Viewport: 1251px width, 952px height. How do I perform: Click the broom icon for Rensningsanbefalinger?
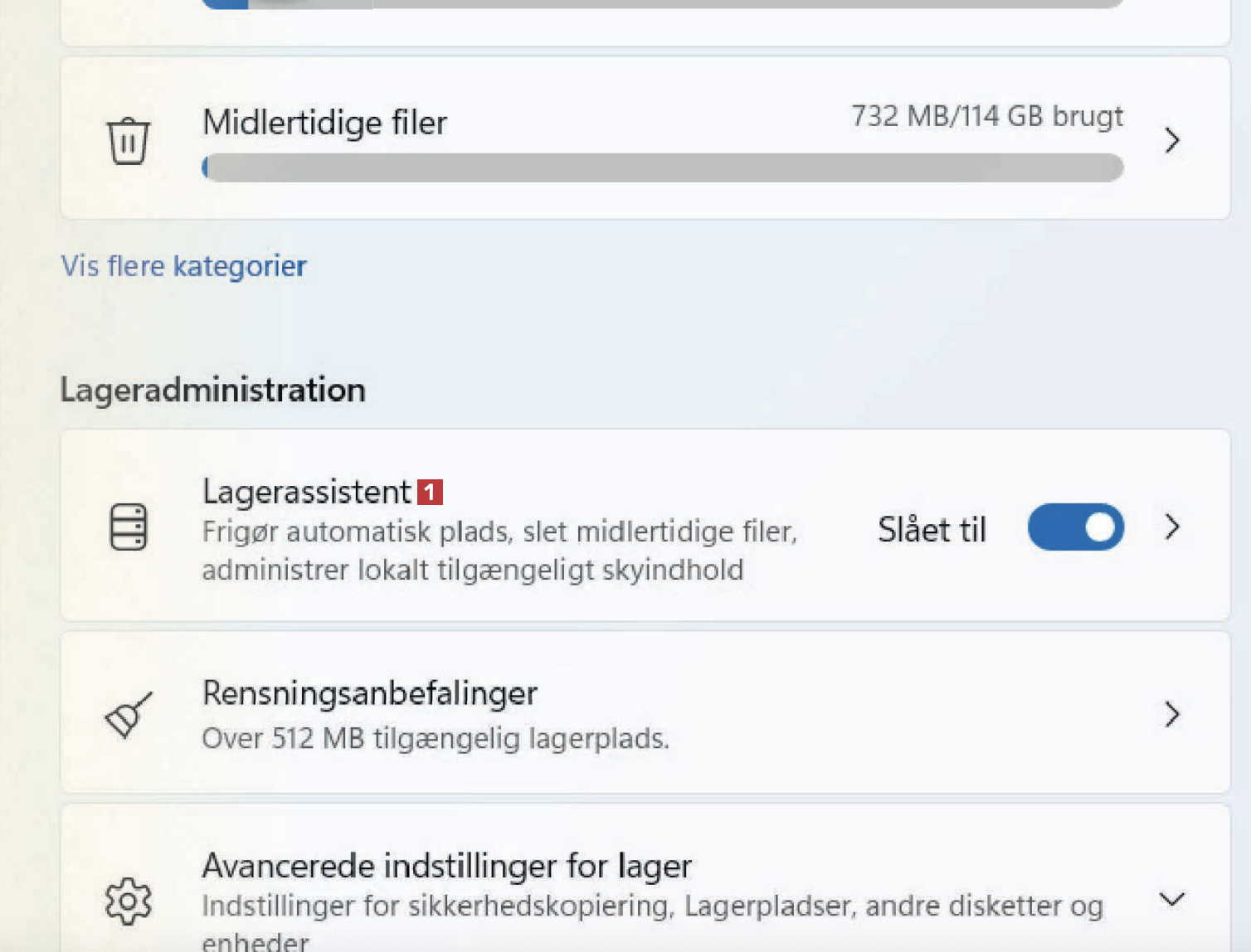pos(129,715)
